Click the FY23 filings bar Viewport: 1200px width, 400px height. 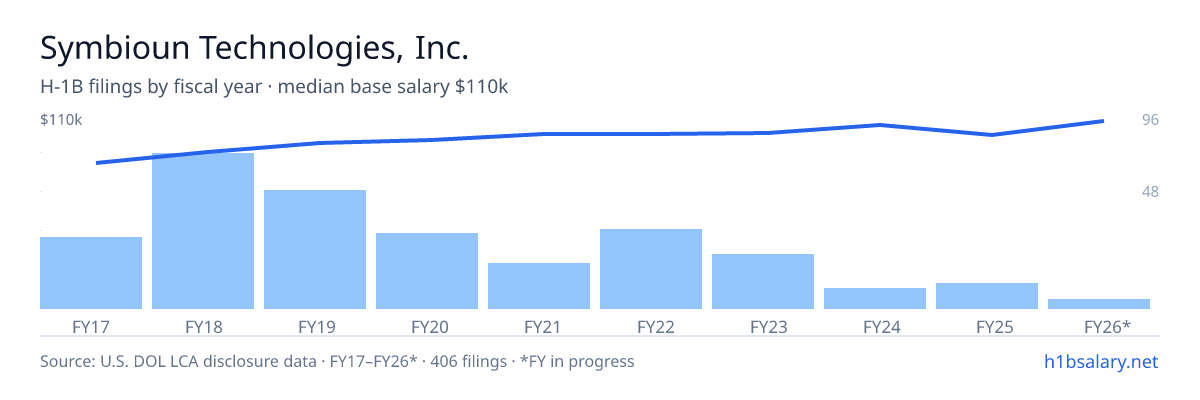pos(763,281)
